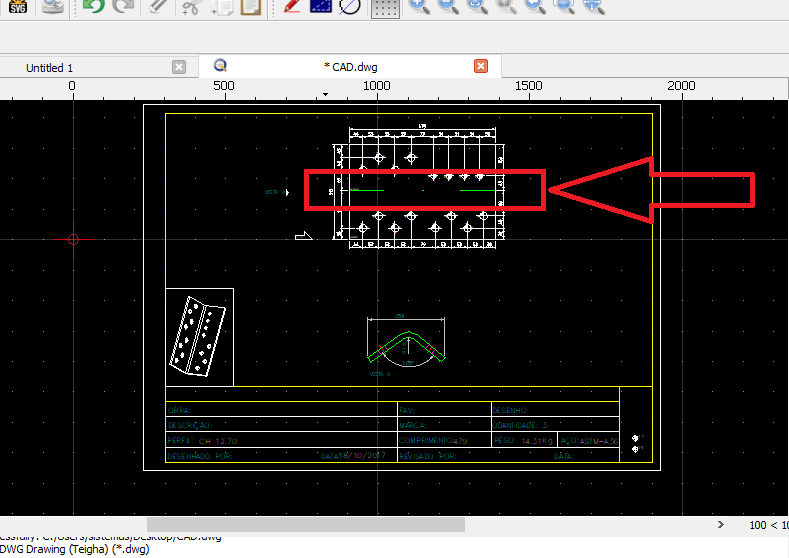Click the SVG export icon

tap(17, 6)
